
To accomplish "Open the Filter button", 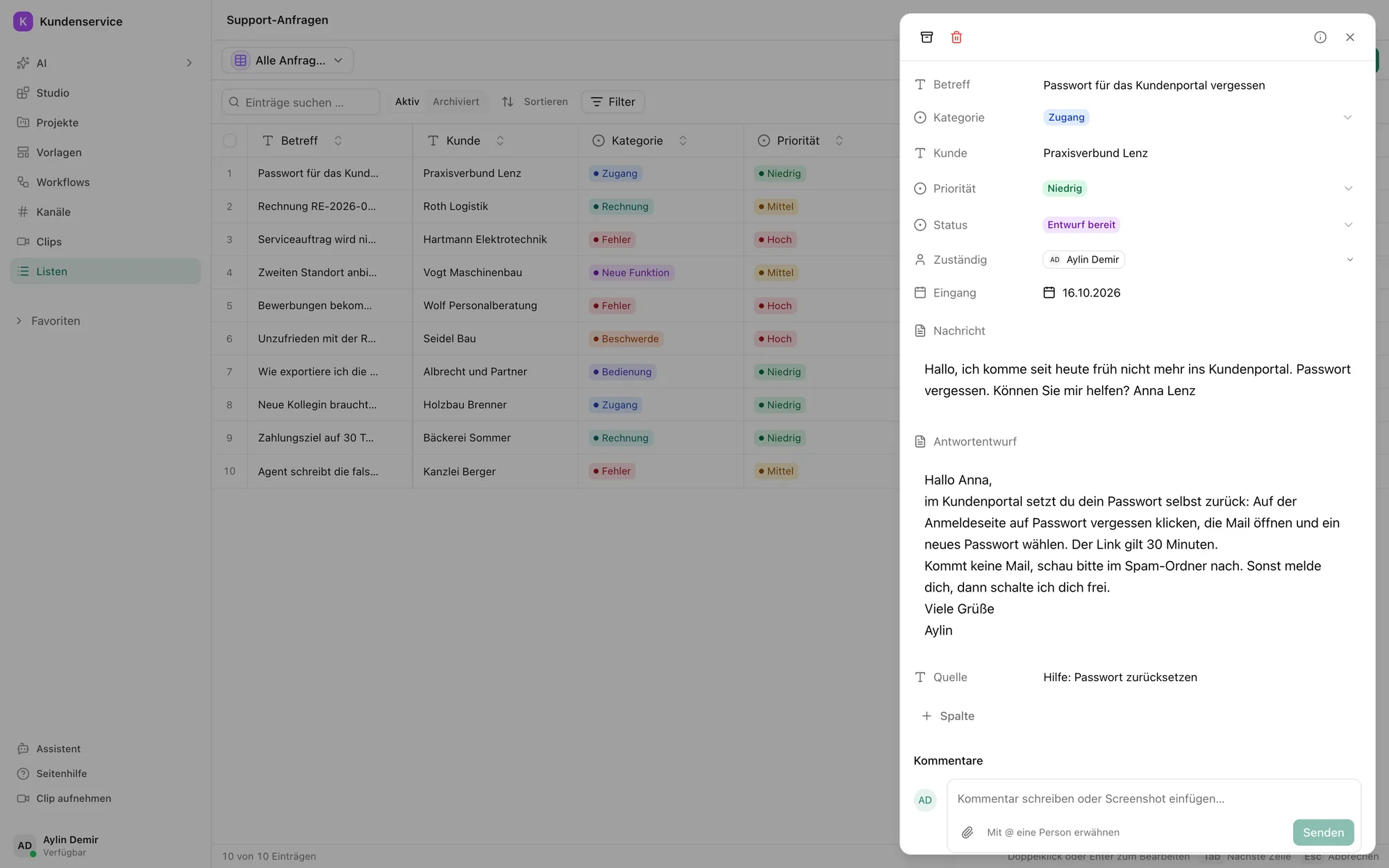I will tap(613, 102).
